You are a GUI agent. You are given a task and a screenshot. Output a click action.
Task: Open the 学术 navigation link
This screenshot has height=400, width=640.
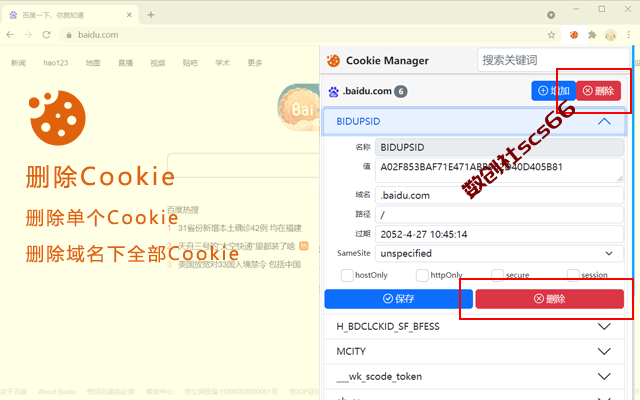coord(223,63)
